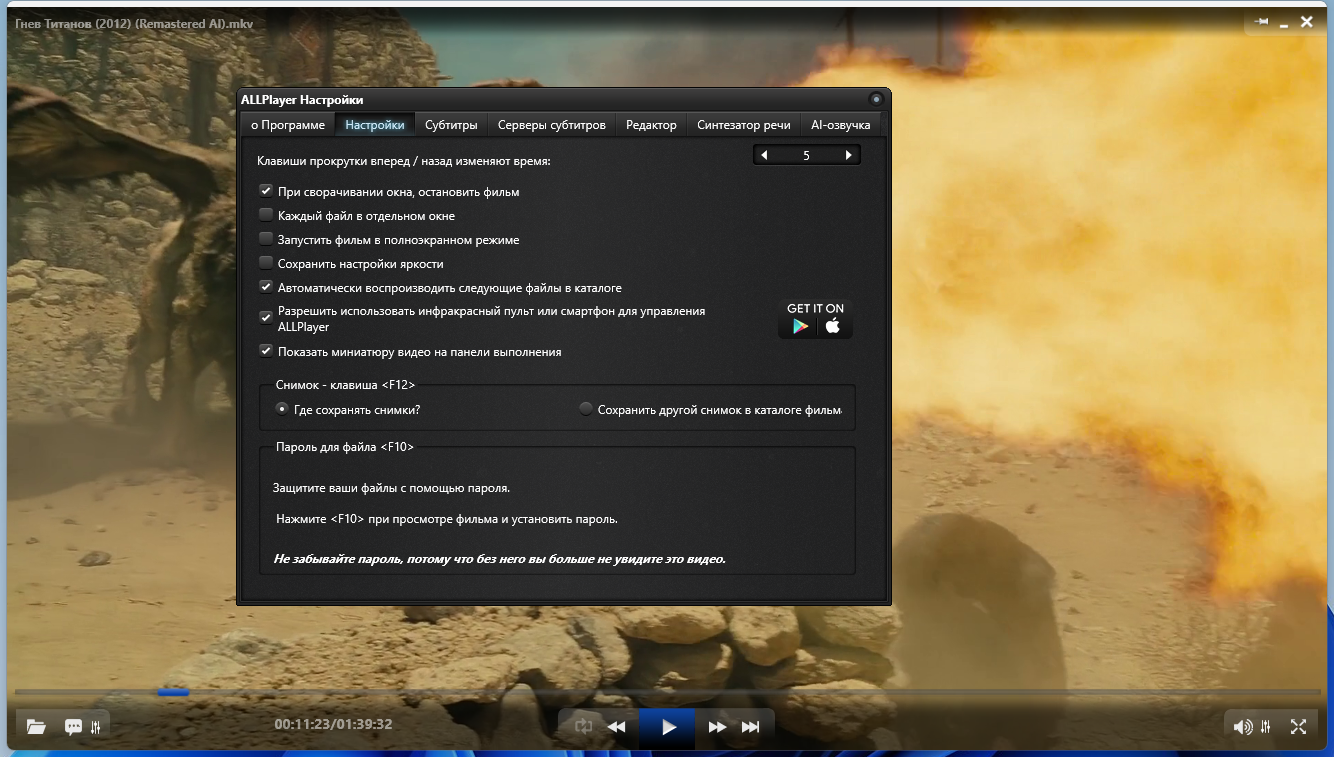Viewport: 1334px width, 757px height.
Task: Toggle infrared remote or smartphone control checkbox
Action: click(266, 318)
